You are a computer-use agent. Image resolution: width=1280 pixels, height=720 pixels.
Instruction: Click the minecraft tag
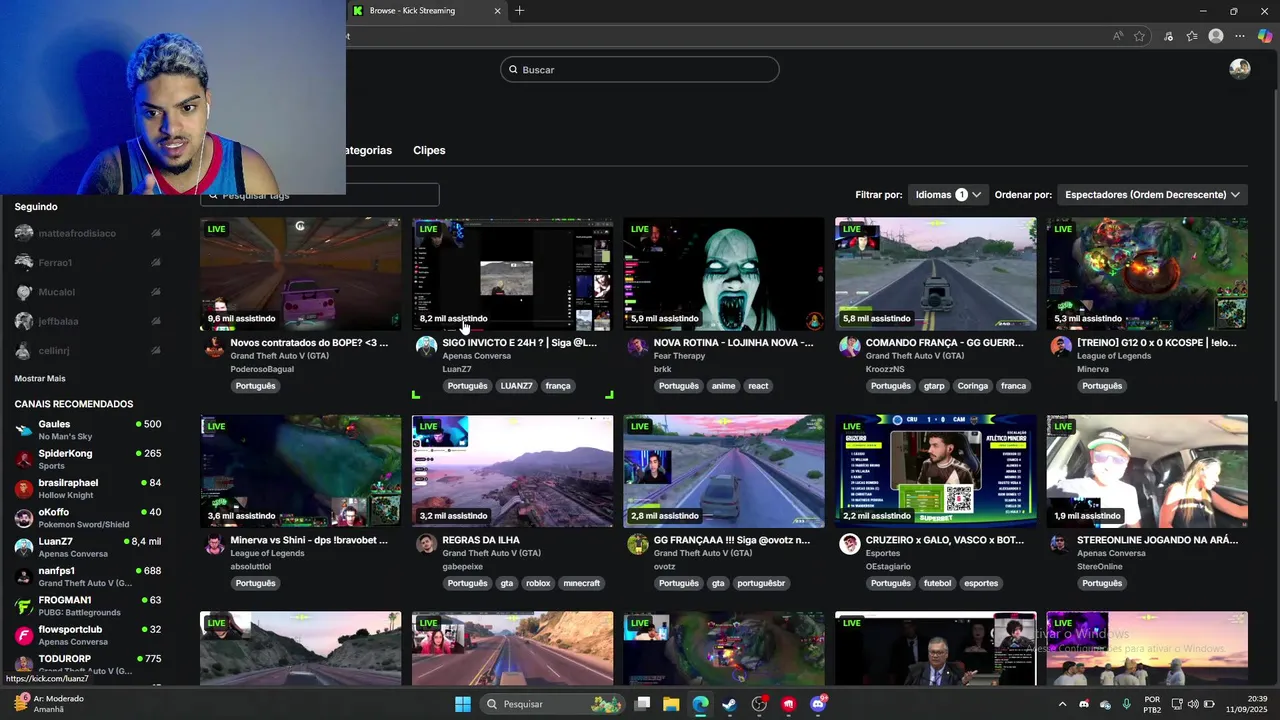(x=581, y=583)
